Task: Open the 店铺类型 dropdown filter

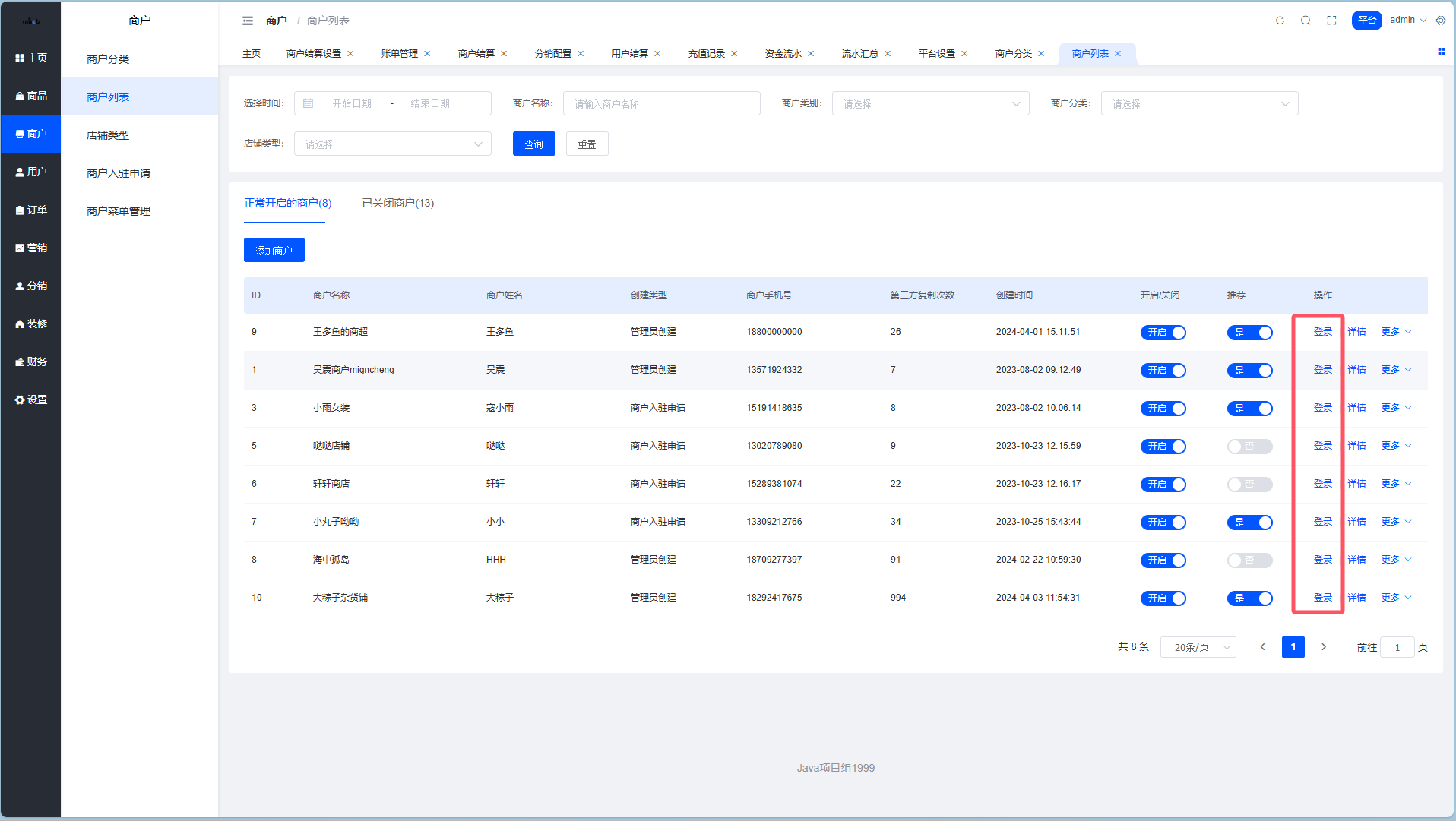Action: point(392,144)
